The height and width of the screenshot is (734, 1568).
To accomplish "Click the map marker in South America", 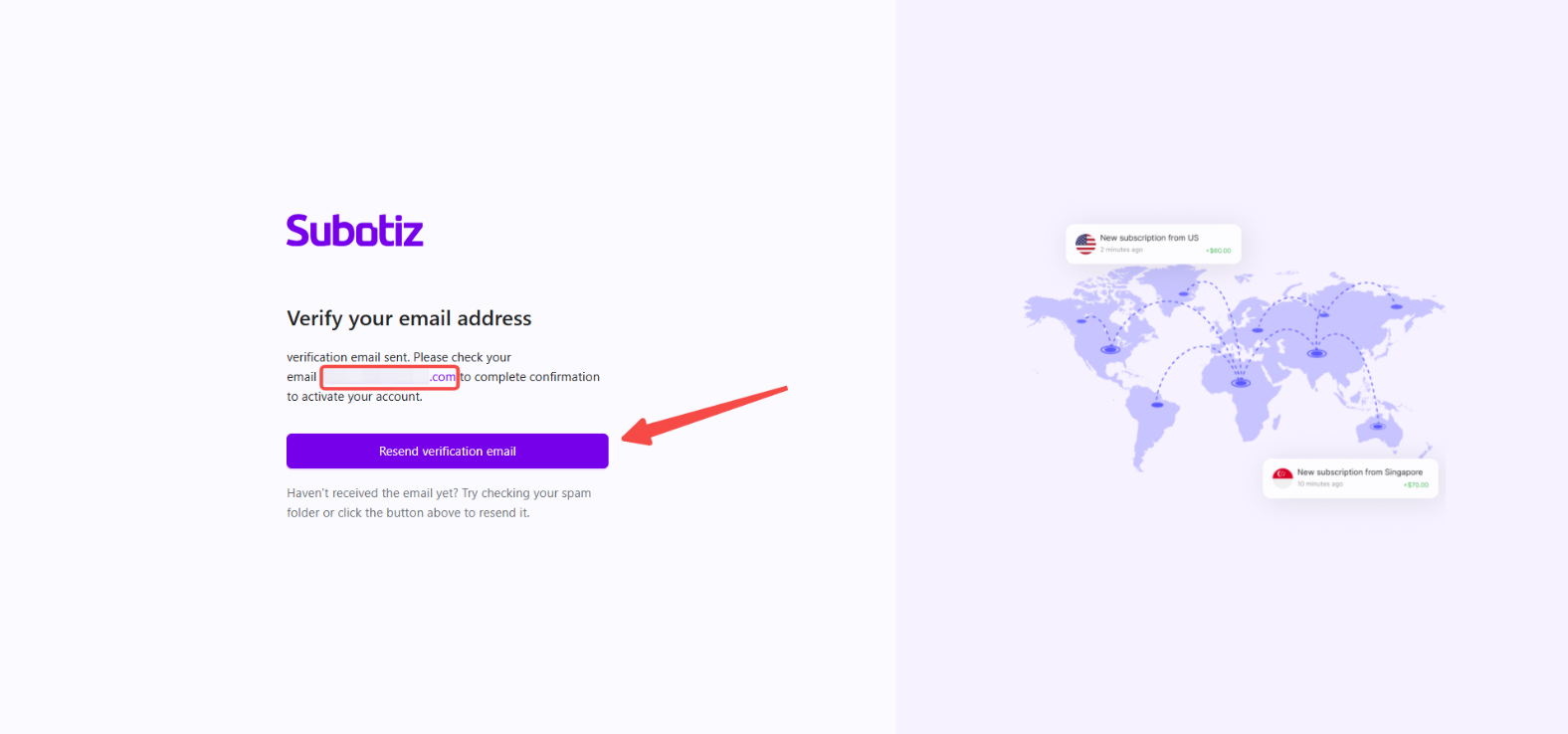I will pyautogui.click(x=1156, y=404).
